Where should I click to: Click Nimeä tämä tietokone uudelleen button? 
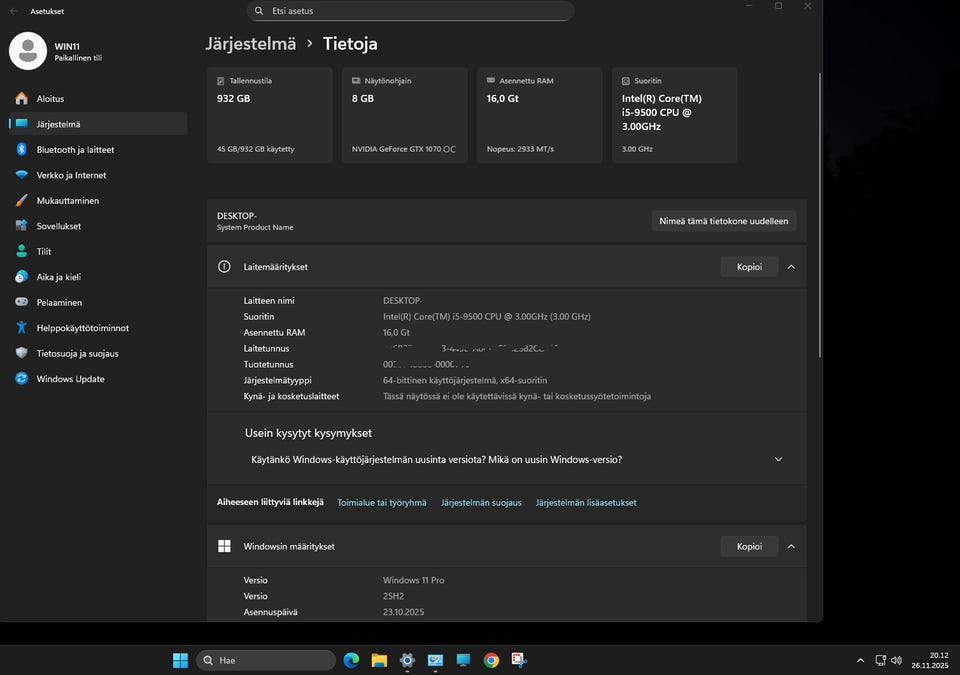click(x=723, y=221)
